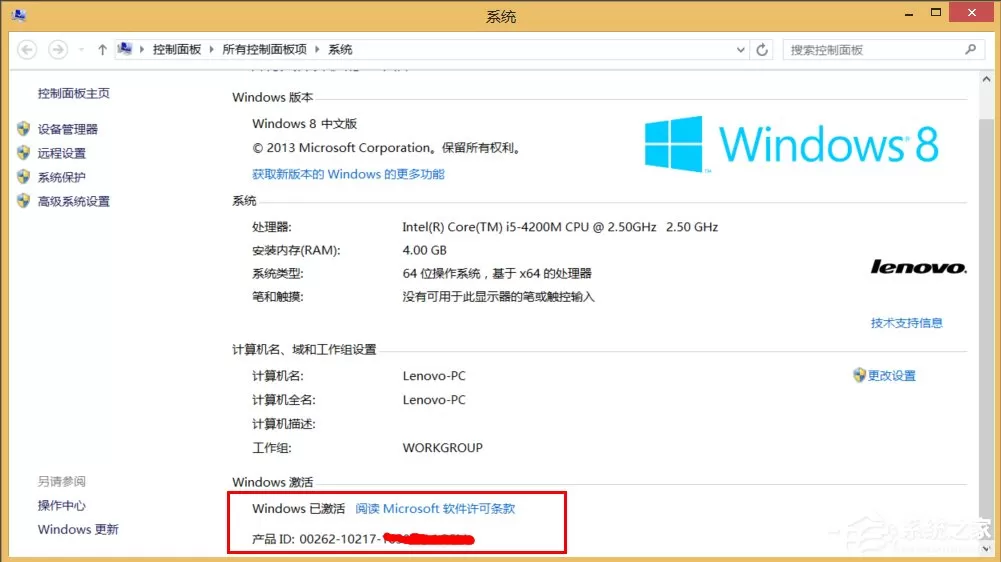Viewport: 1001px width, 562px height.
Task: Click the Windows 8 logo image
Action: 792,144
